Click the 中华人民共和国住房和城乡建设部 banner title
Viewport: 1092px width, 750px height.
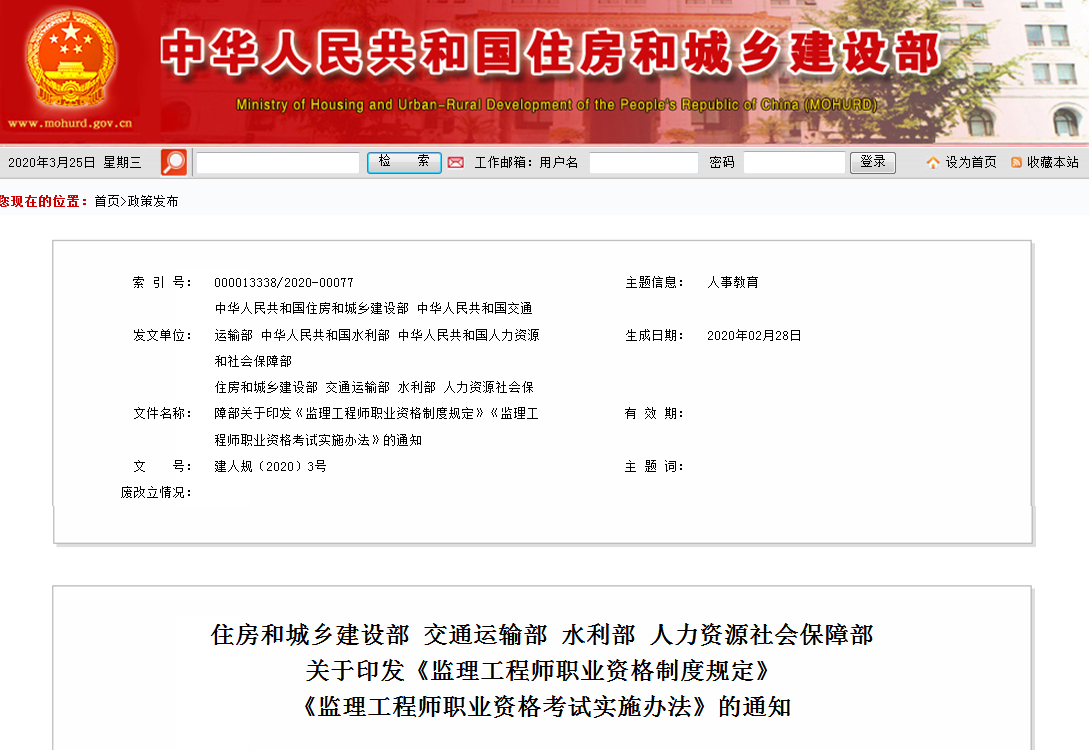[x=550, y=53]
